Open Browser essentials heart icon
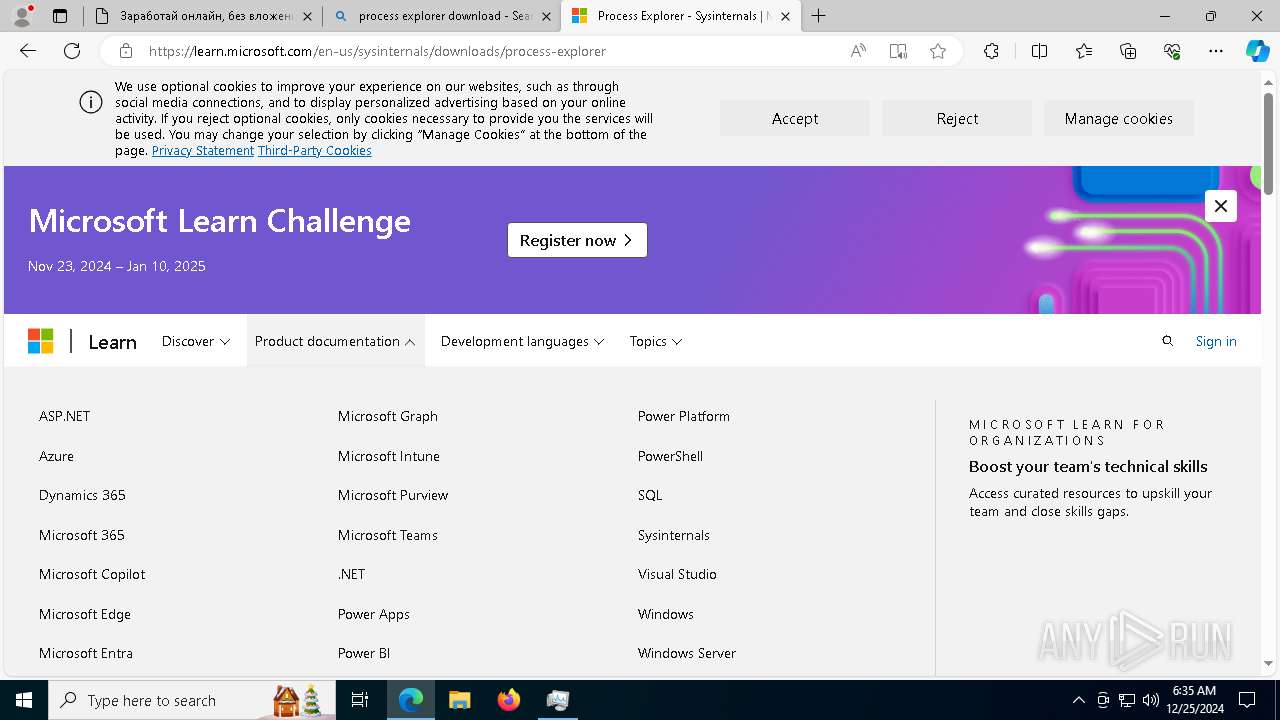This screenshot has height=720, width=1280. 1172,51
